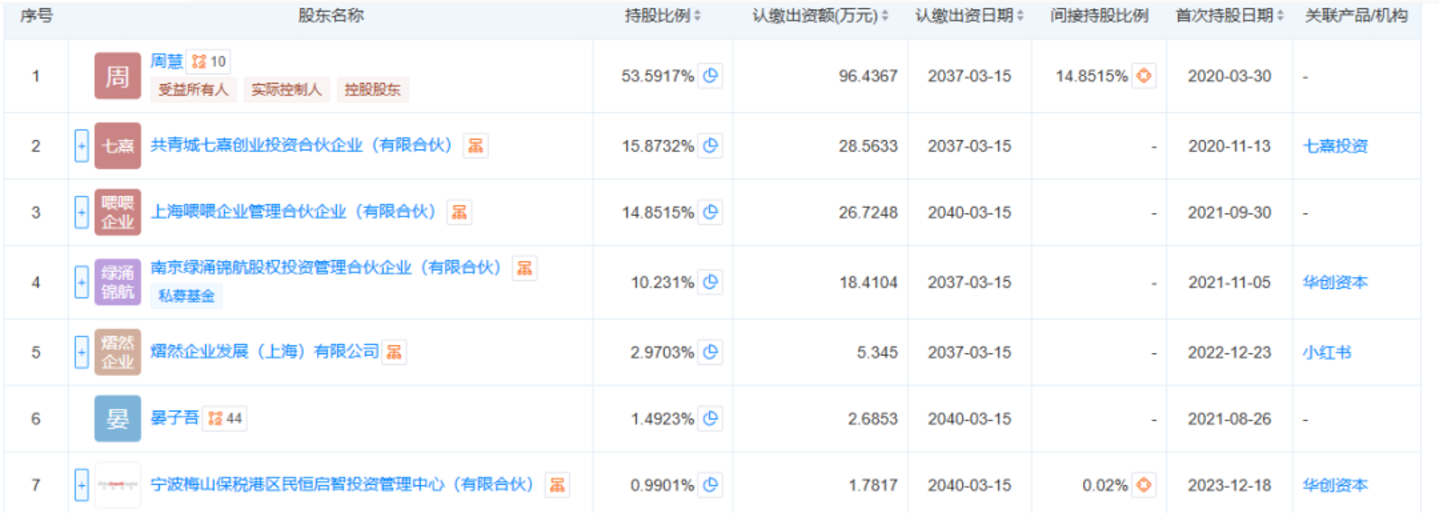Open pie chart icon next to 10.231%

point(710,282)
